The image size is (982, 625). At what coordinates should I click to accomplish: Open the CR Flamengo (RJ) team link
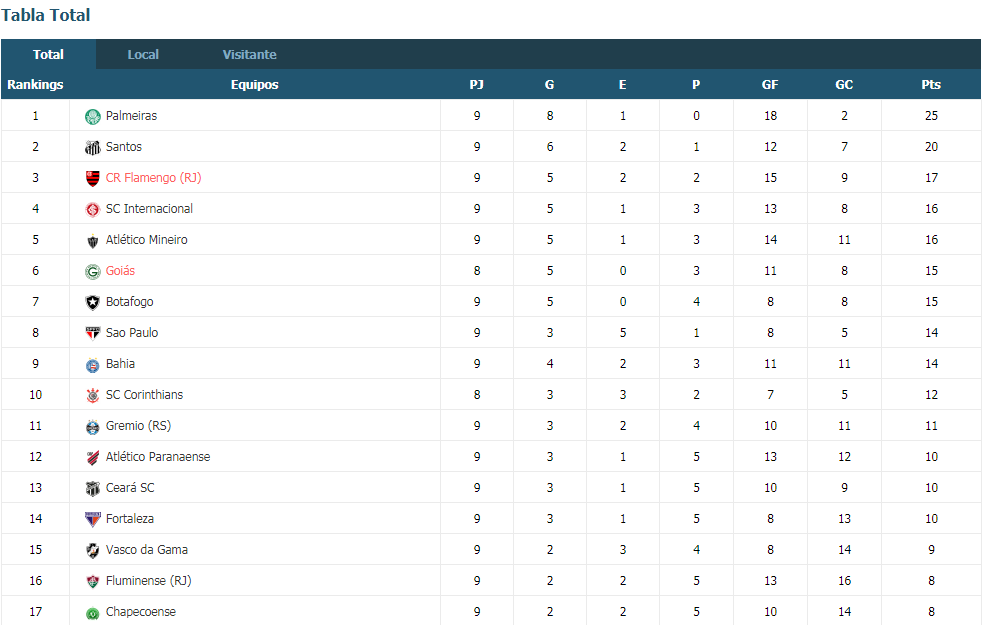tap(153, 178)
